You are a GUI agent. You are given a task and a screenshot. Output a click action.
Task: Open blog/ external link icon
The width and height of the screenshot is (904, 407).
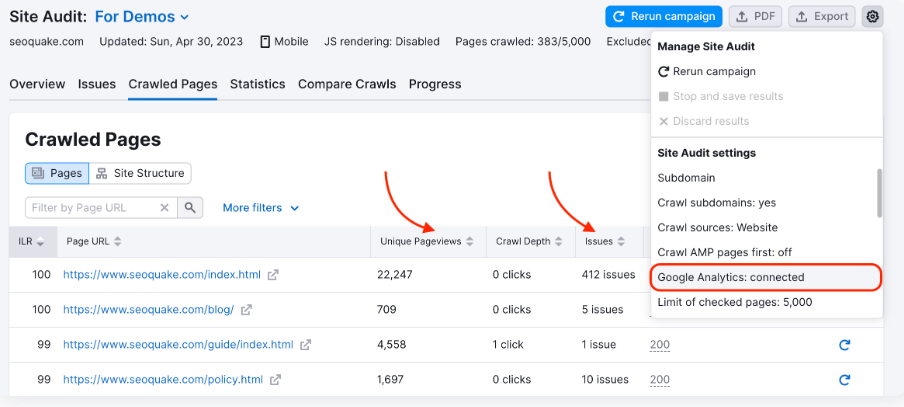246,310
